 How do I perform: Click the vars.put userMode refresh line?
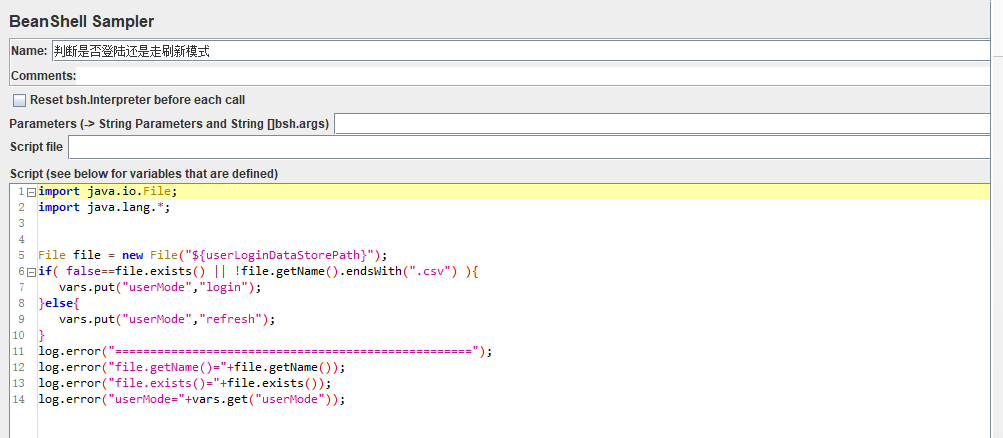point(167,319)
